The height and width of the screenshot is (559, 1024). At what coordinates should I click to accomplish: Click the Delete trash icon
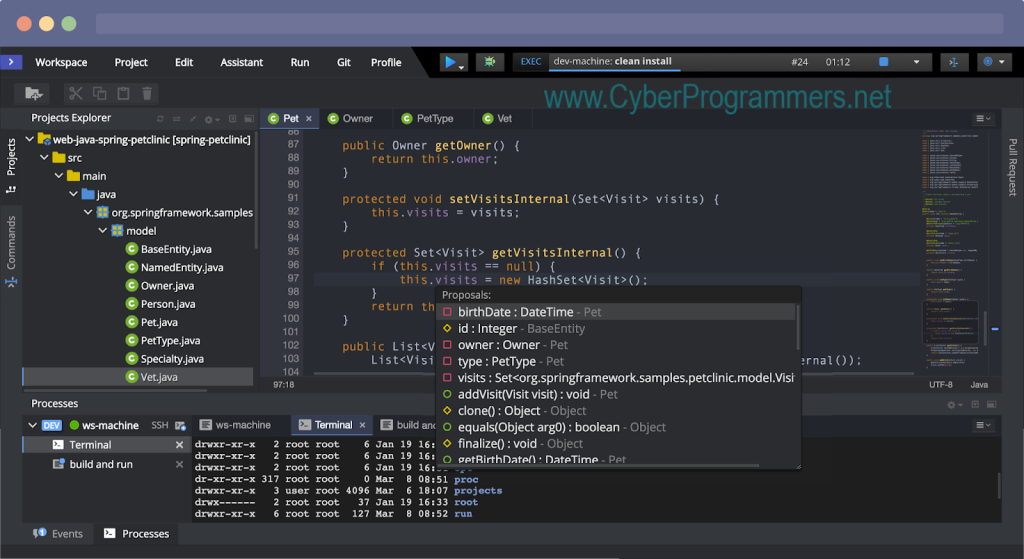tap(147, 93)
